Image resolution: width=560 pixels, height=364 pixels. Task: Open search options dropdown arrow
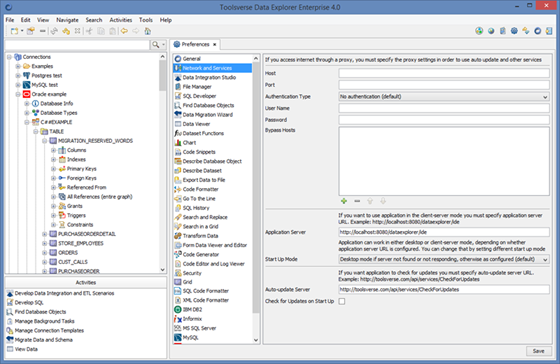click(164, 45)
